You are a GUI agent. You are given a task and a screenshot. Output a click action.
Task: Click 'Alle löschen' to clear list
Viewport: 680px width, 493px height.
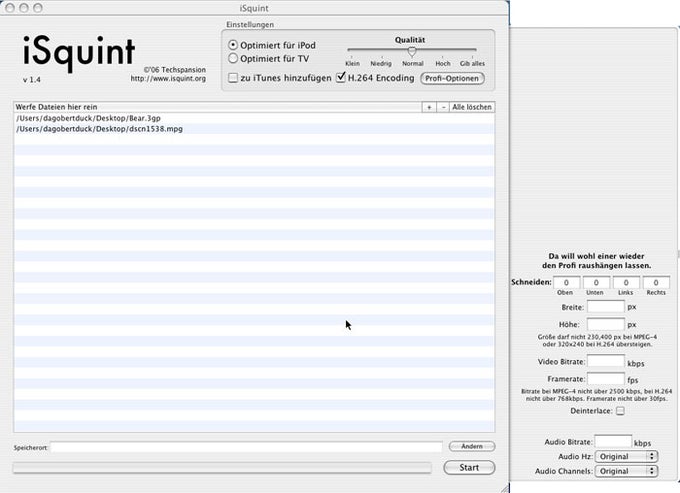click(472, 107)
